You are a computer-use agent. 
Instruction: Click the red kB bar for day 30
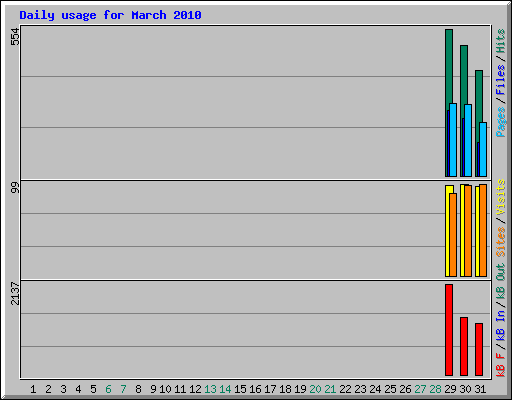(464, 347)
